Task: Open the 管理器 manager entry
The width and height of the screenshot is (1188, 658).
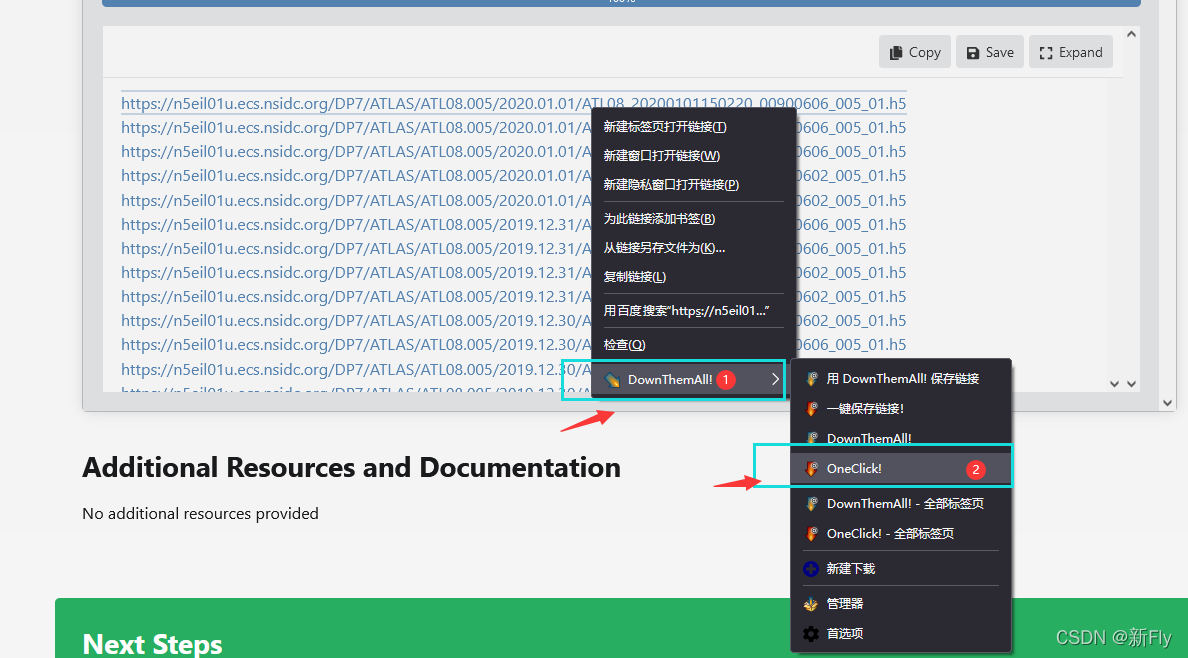Action: coord(901,603)
